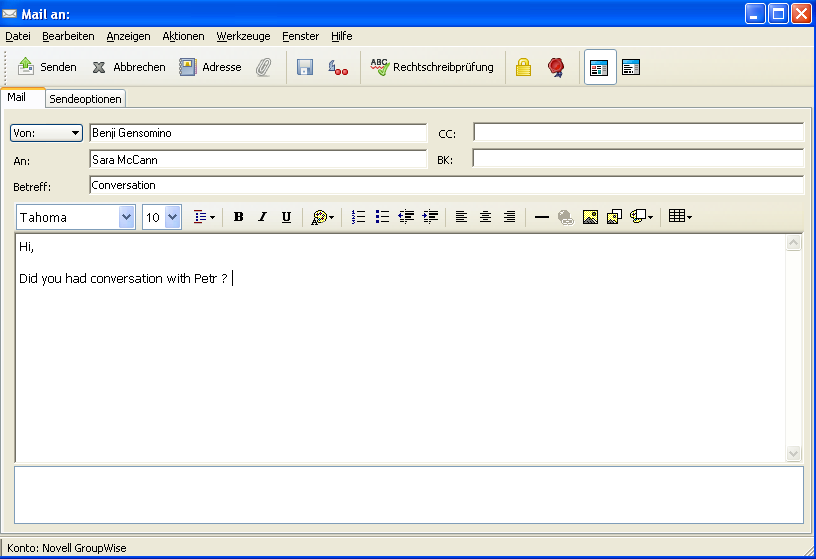Click the yellow padlock encrypt icon

click(x=524, y=67)
